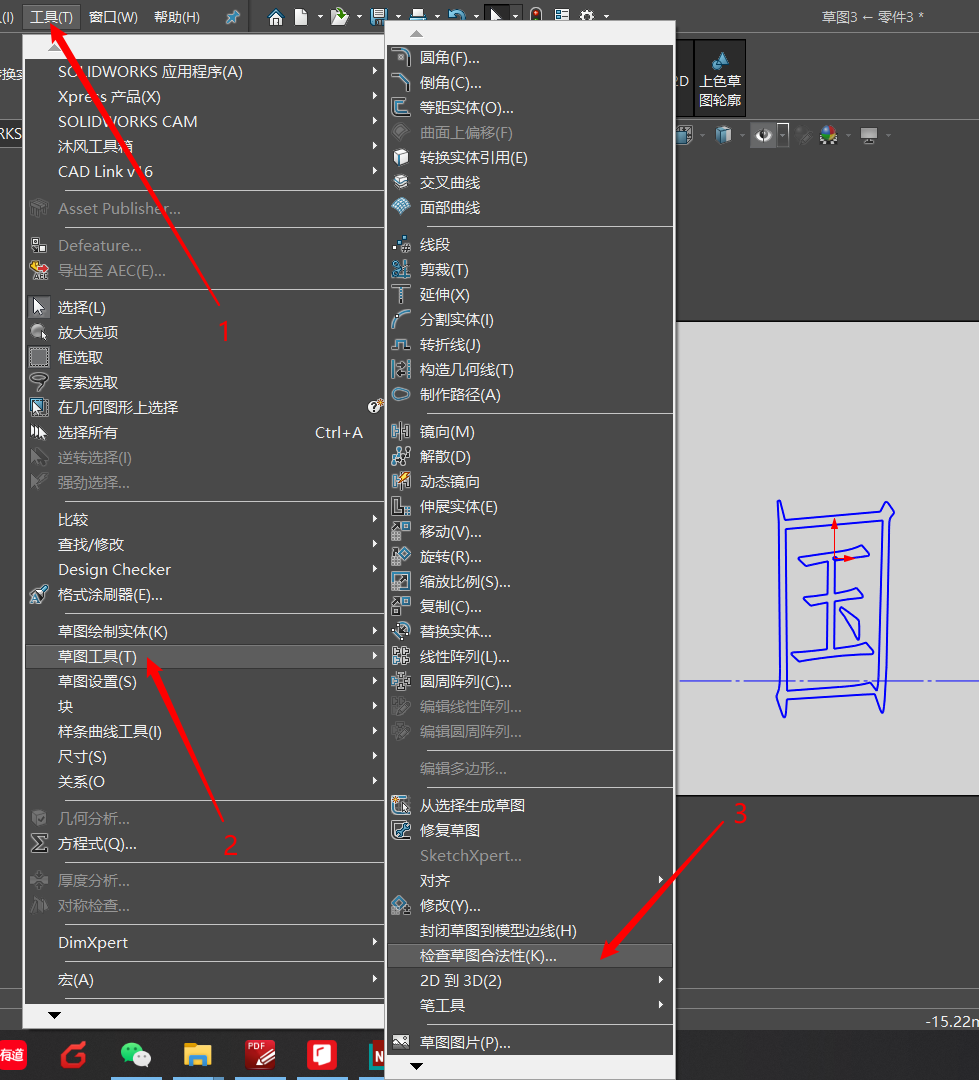The height and width of the screenshot is (1080, 979).
Task: Activate the Trim (剪裁) tool
Action: (x=530, y=270)
